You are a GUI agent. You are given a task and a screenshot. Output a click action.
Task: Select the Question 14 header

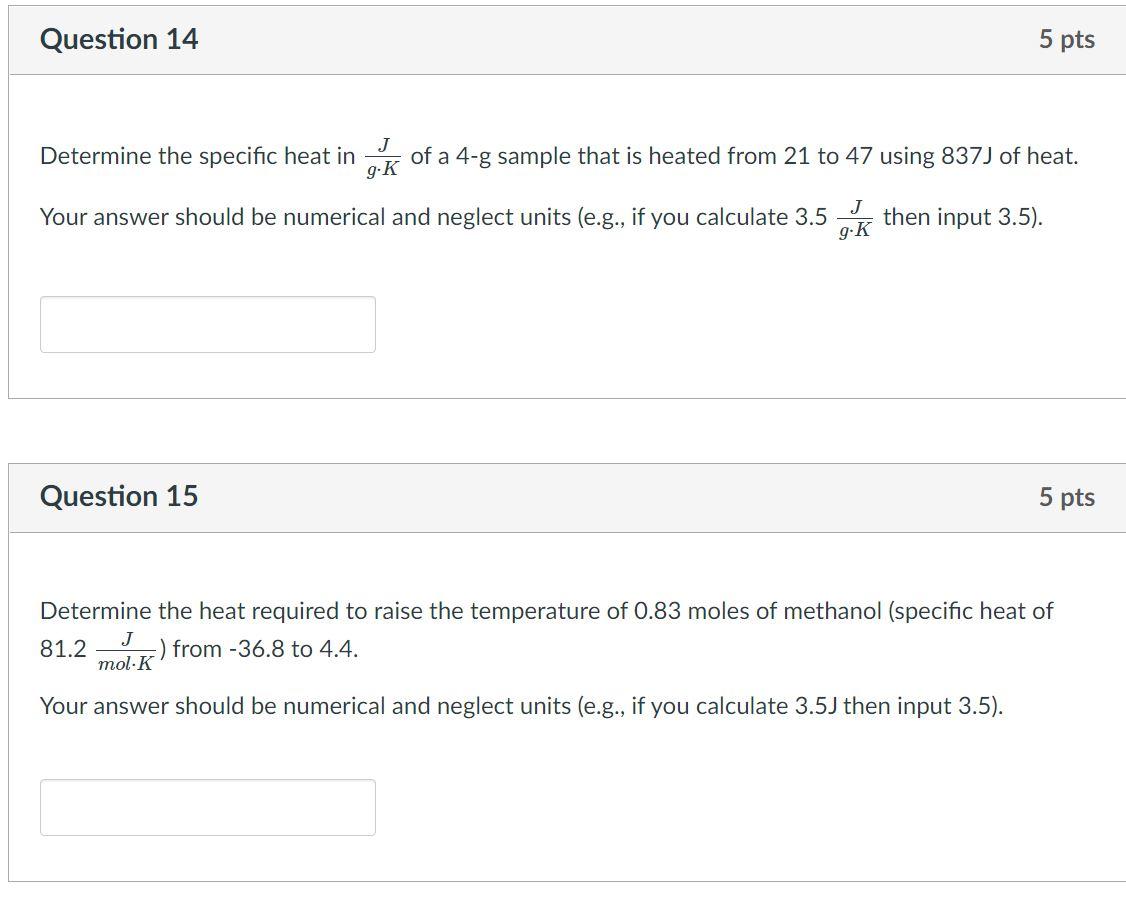(x=119, y=40)
